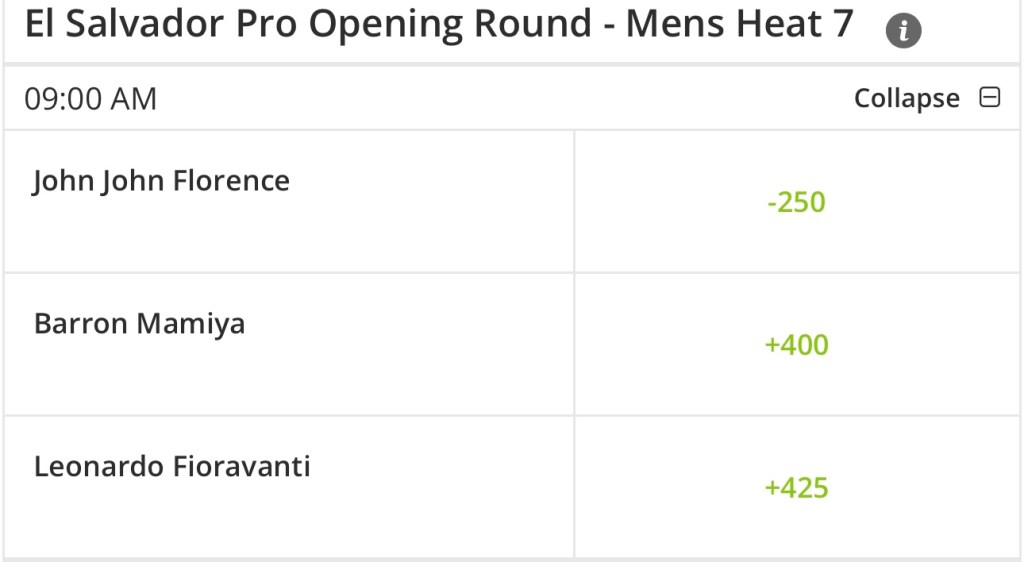1024x562 pixels.
Task: Open Barron Mamiya surfer name
Action: pyautogui.click(x=139, y=324)
